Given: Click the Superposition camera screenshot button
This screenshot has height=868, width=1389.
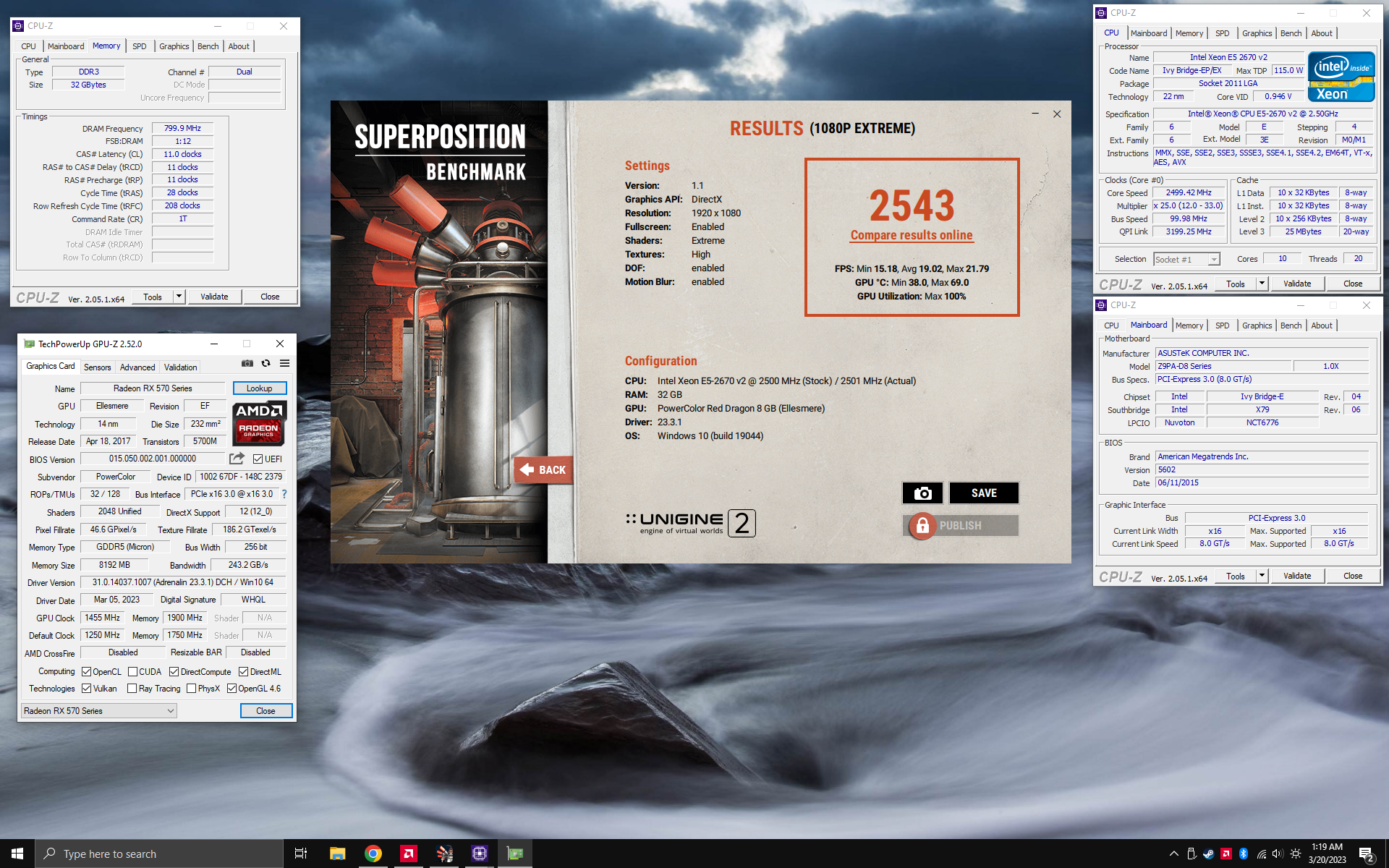Looking at the screenshot, I should pos(922,493).
